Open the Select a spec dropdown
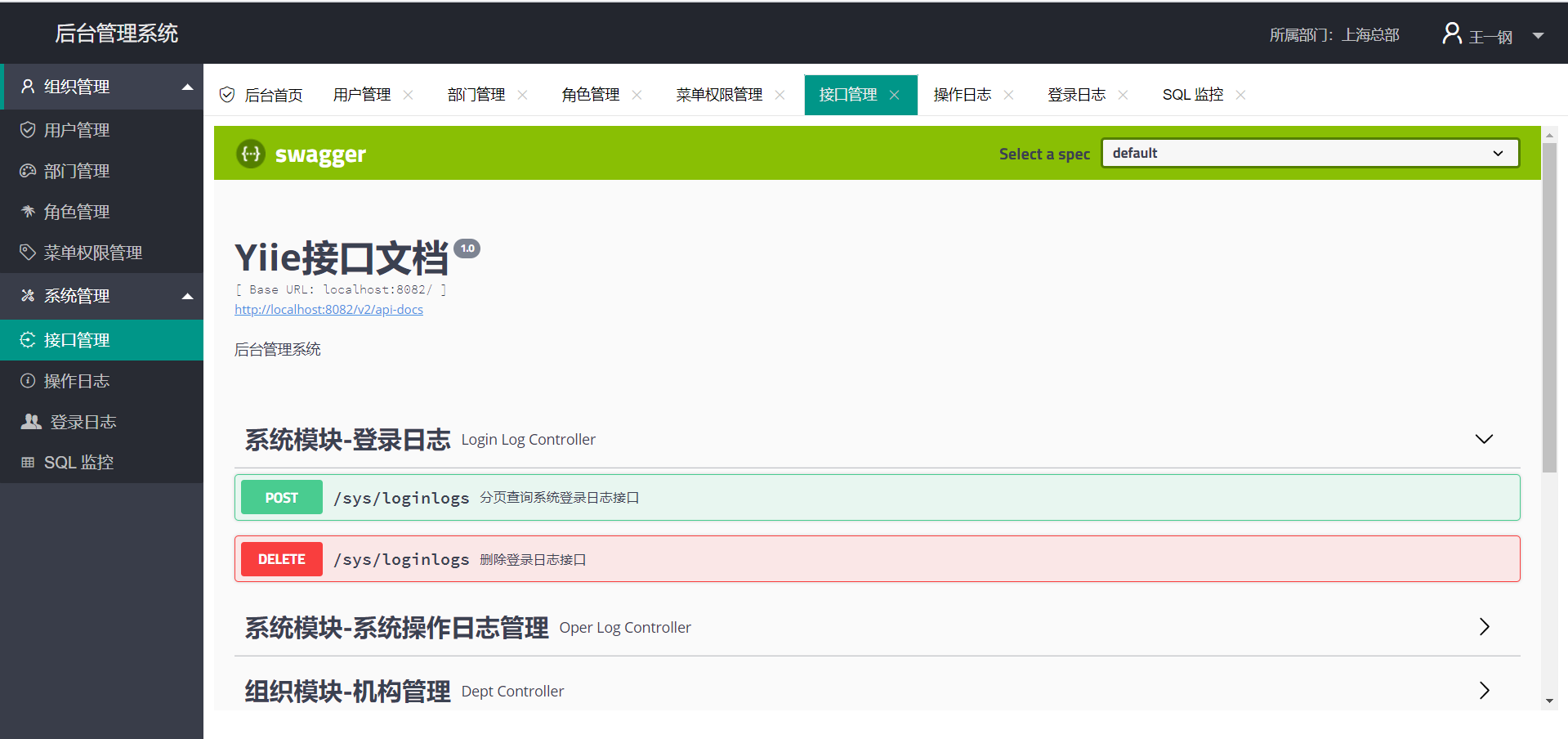Viewport: 1568px width, 739px height. [x=1310, y=153]
